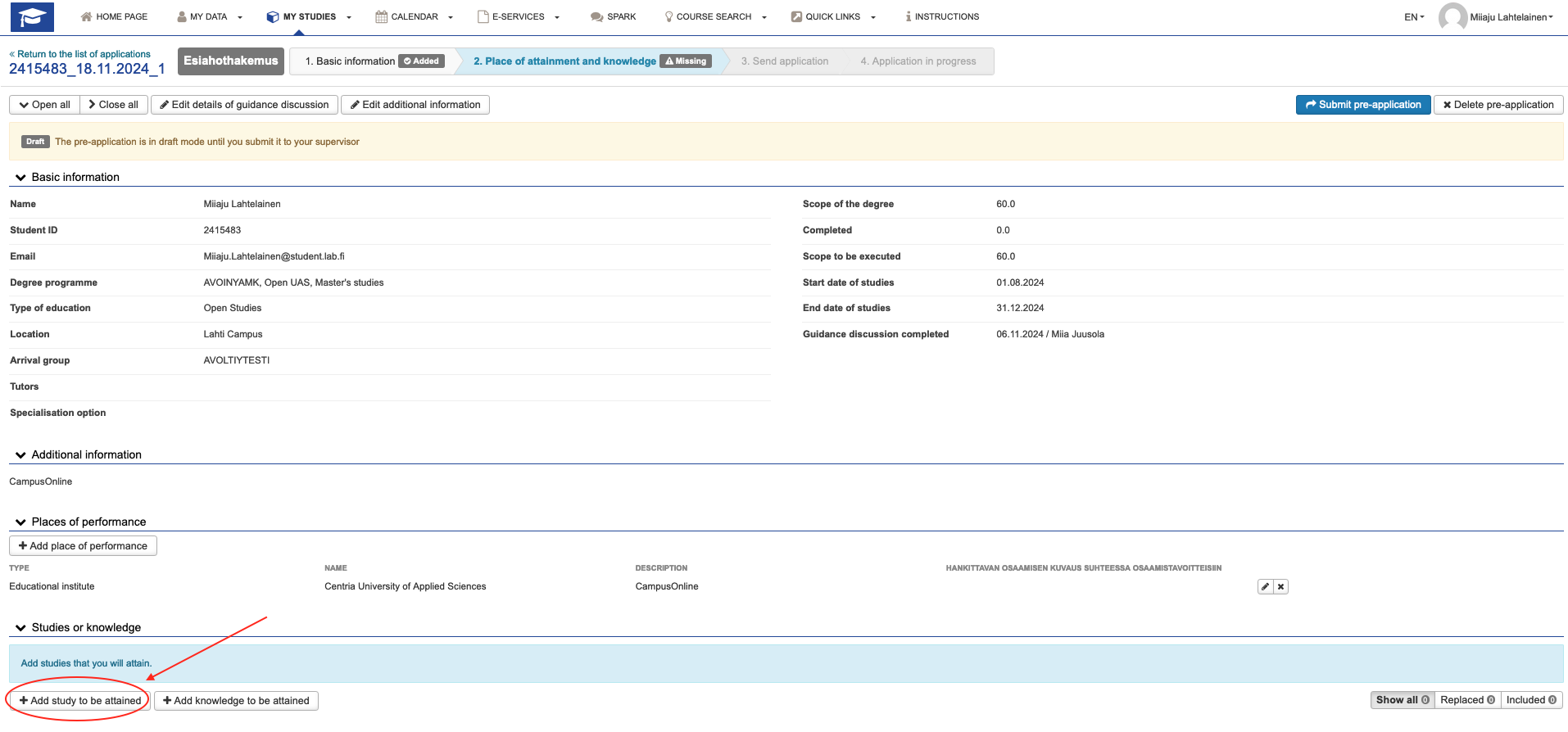
Task: Click the graduation cap logo icon
Action: (32, 17)
